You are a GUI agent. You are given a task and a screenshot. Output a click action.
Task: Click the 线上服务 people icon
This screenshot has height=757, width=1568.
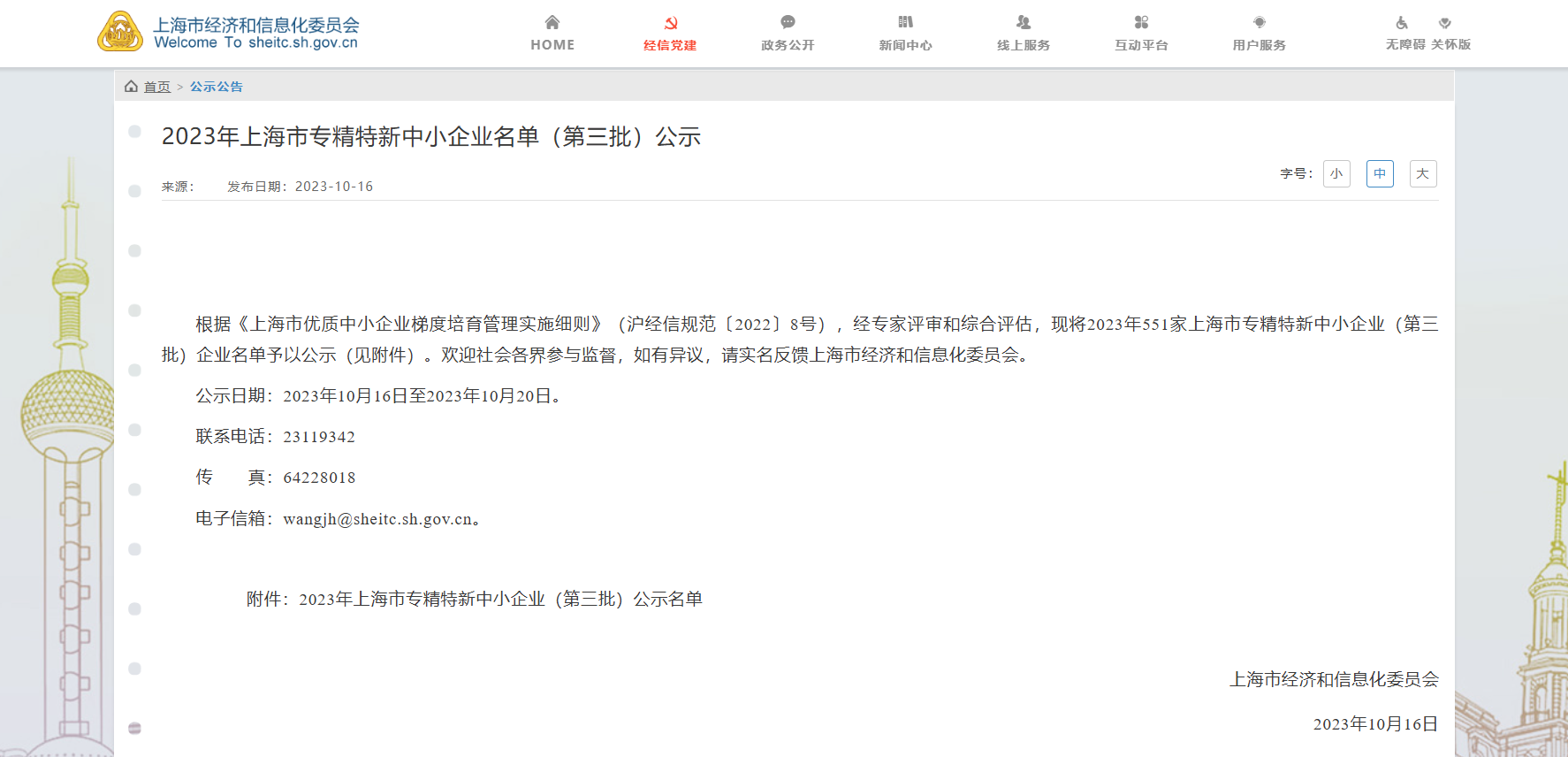tap(1024, 22)
